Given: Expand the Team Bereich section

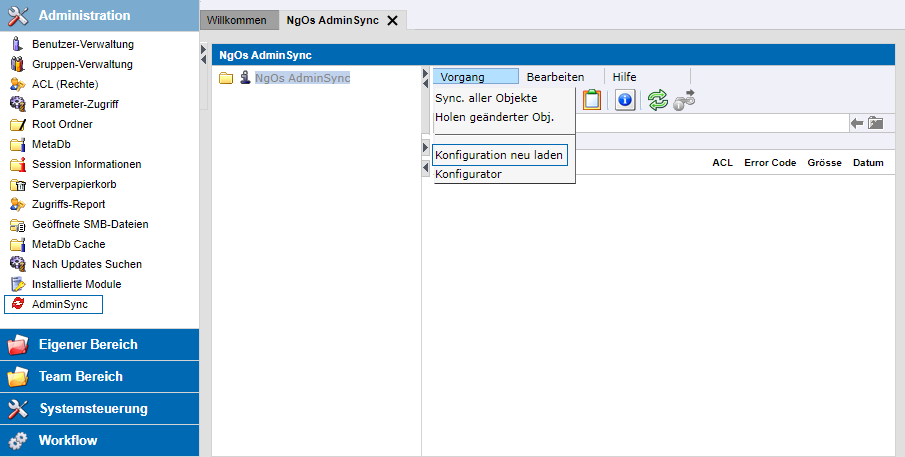Looking at the screenshot, I should (x=100, y=377).
